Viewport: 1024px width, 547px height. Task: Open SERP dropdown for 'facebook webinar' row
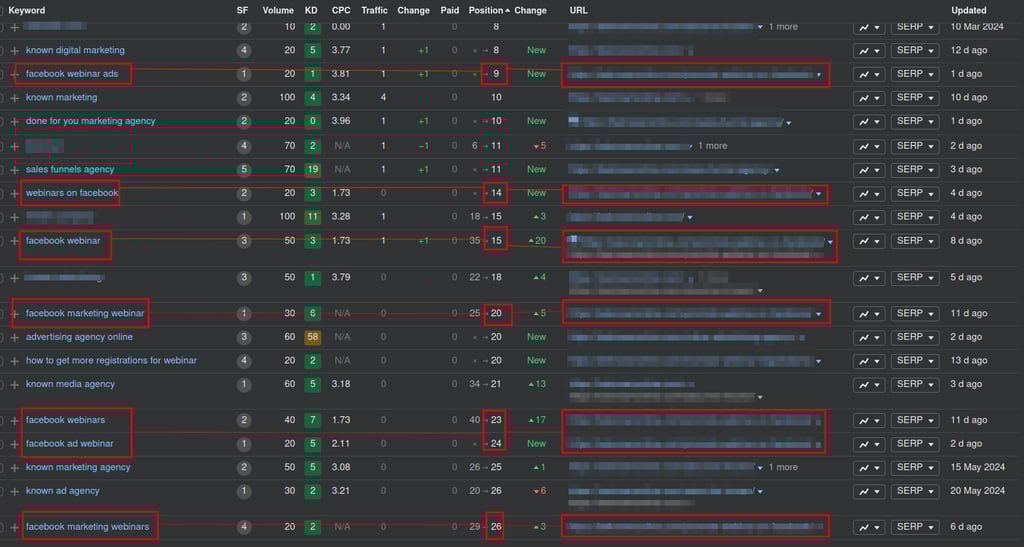914,241
